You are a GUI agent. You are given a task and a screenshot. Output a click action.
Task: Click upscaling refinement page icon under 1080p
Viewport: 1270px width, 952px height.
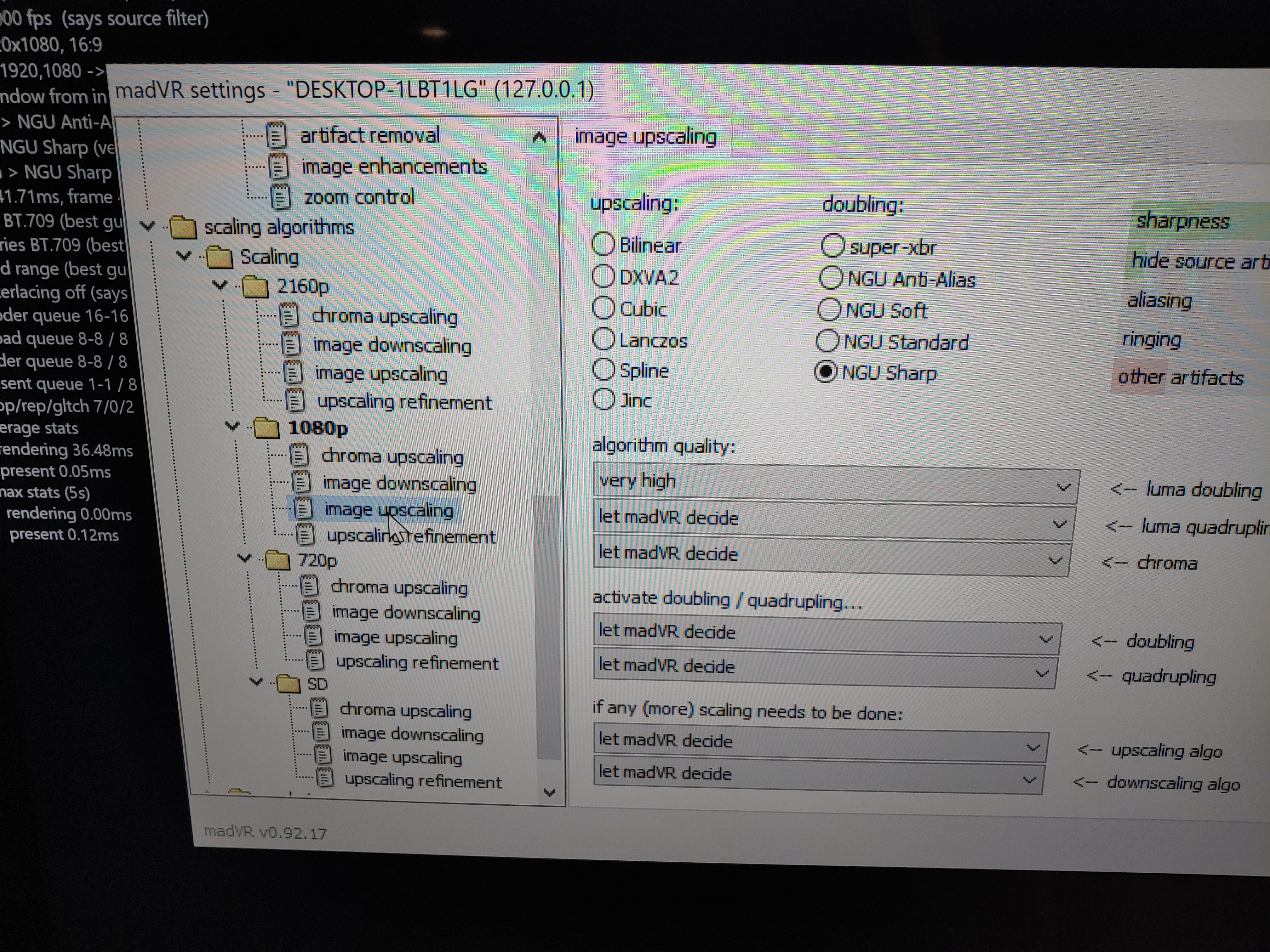[306, 535]
